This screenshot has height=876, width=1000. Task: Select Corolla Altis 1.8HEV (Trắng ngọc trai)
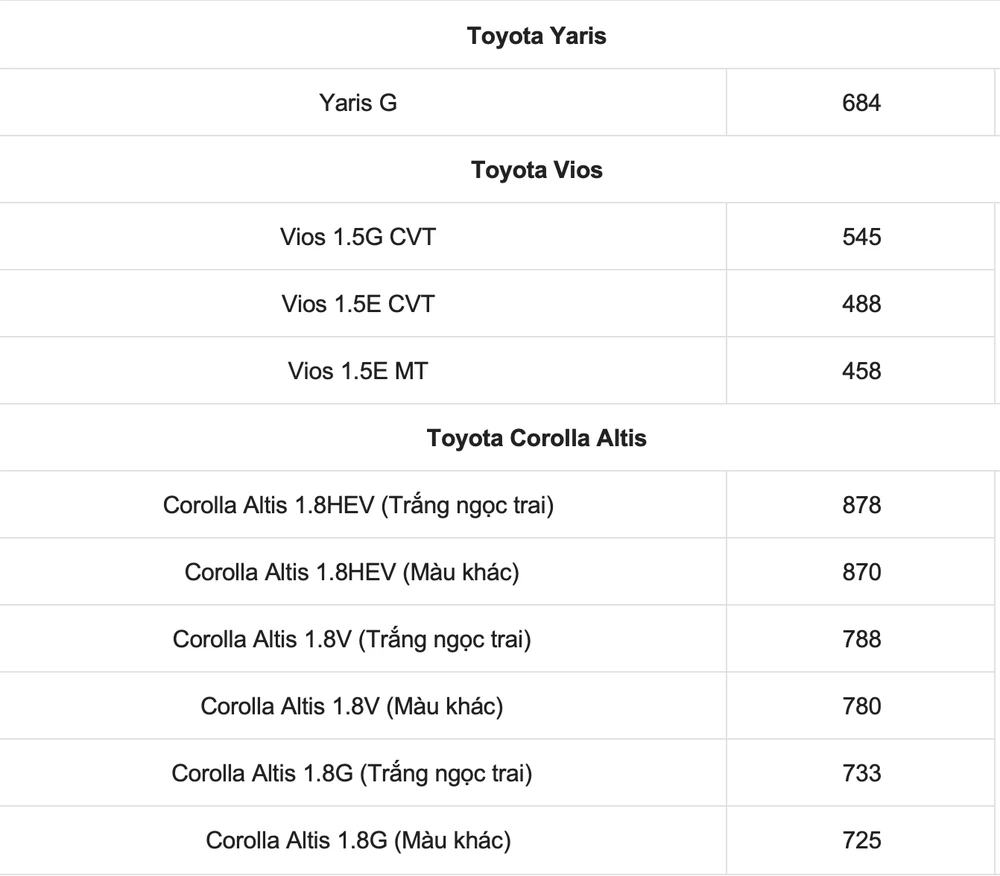pyautogui.click(x=358, y=505)
